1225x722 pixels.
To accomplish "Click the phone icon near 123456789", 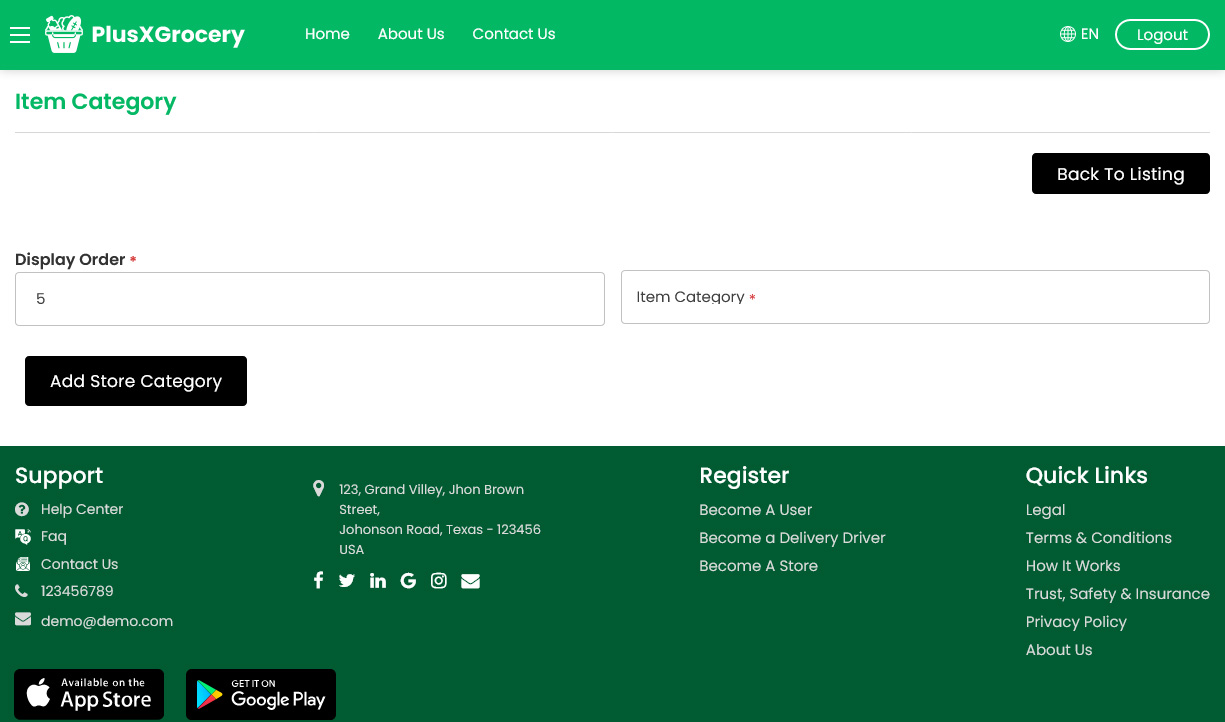I will point(22,591).
